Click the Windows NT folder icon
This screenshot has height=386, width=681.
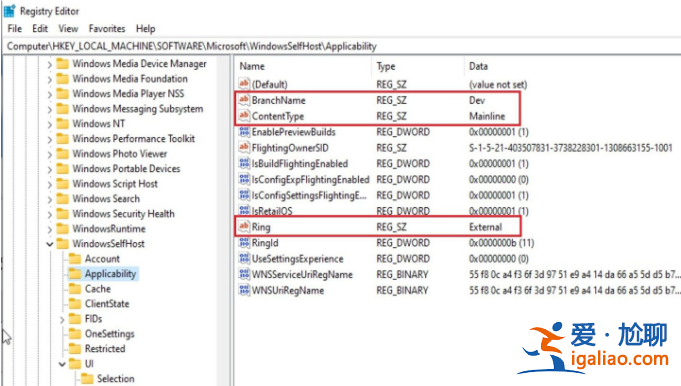tap(63, 123)
